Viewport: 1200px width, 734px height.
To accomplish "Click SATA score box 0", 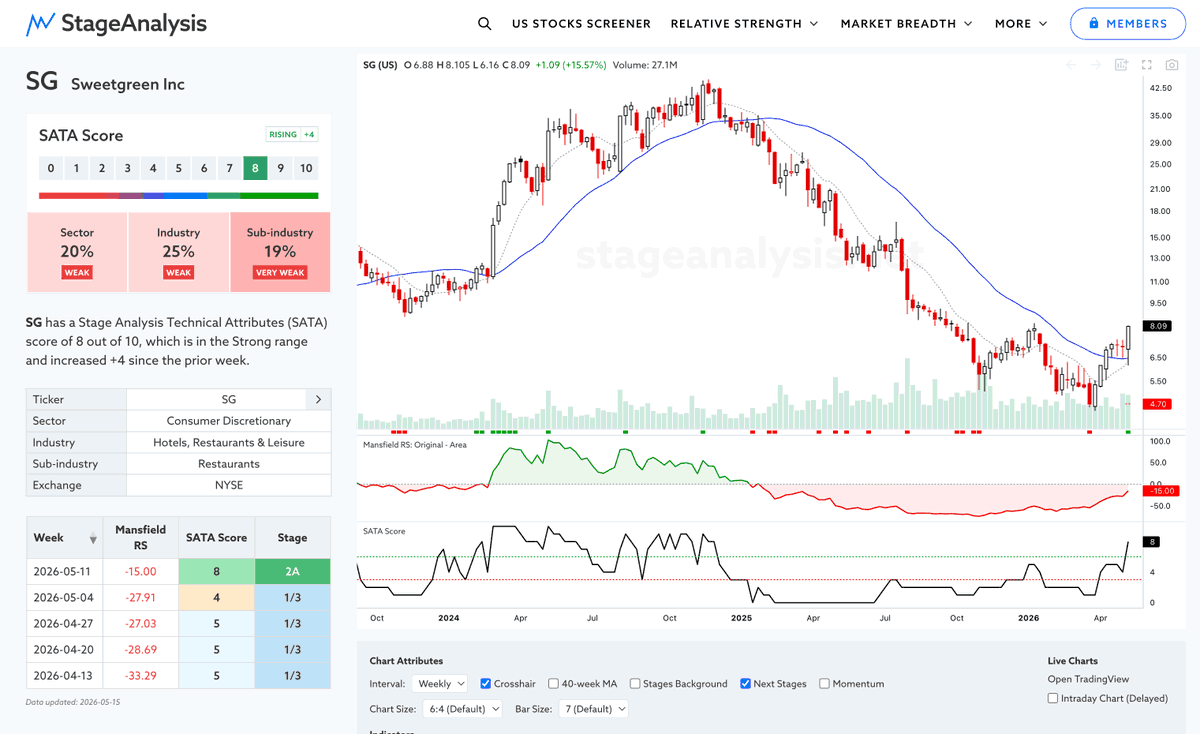I will (x=51, y=168).
